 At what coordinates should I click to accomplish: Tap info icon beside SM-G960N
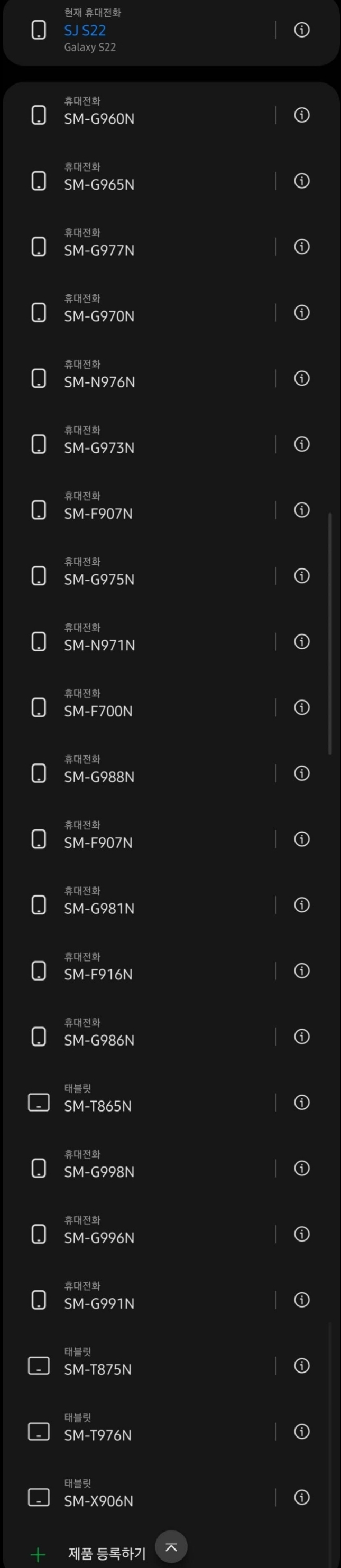click(x=301, y=115)
